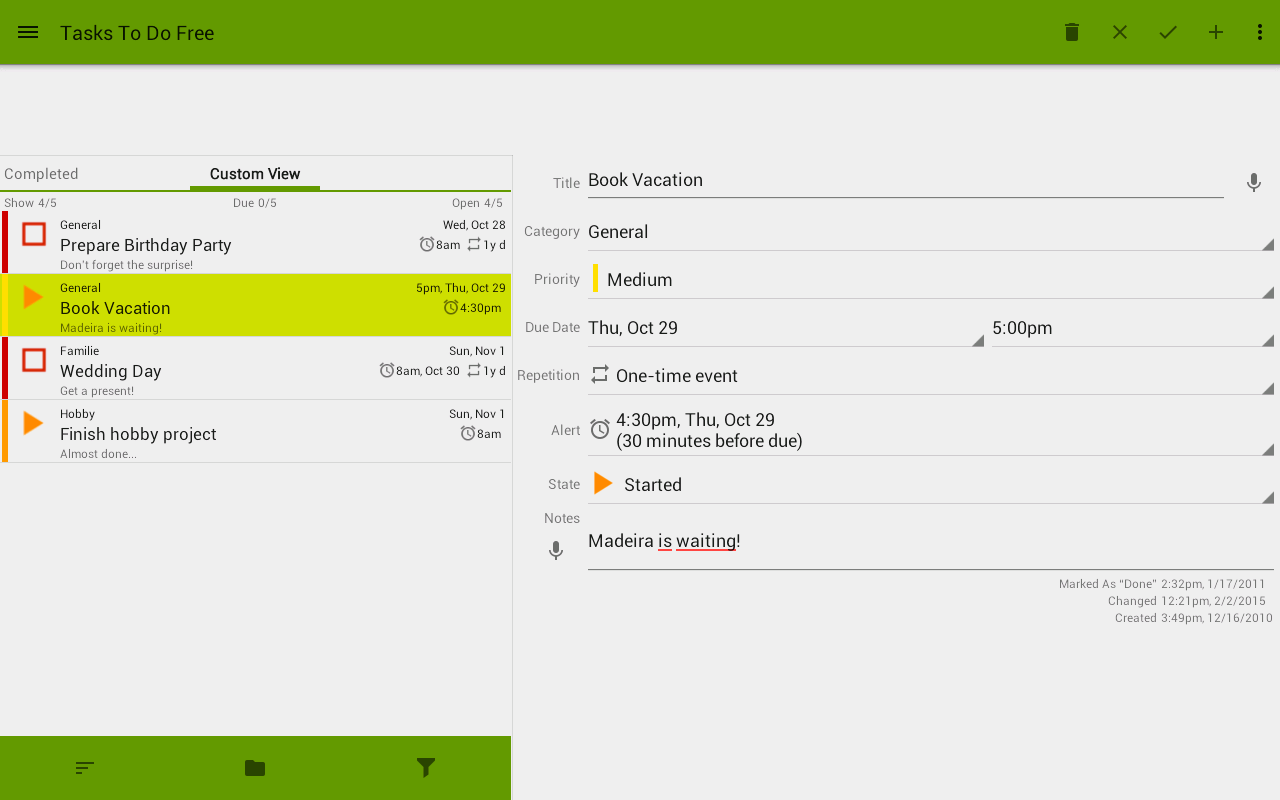The height and width of the screenshot is (800, 1280).
Task: Click repeat icon on Prepare Birthday Party
Action: pyautogui.click(x=475, y=244)
